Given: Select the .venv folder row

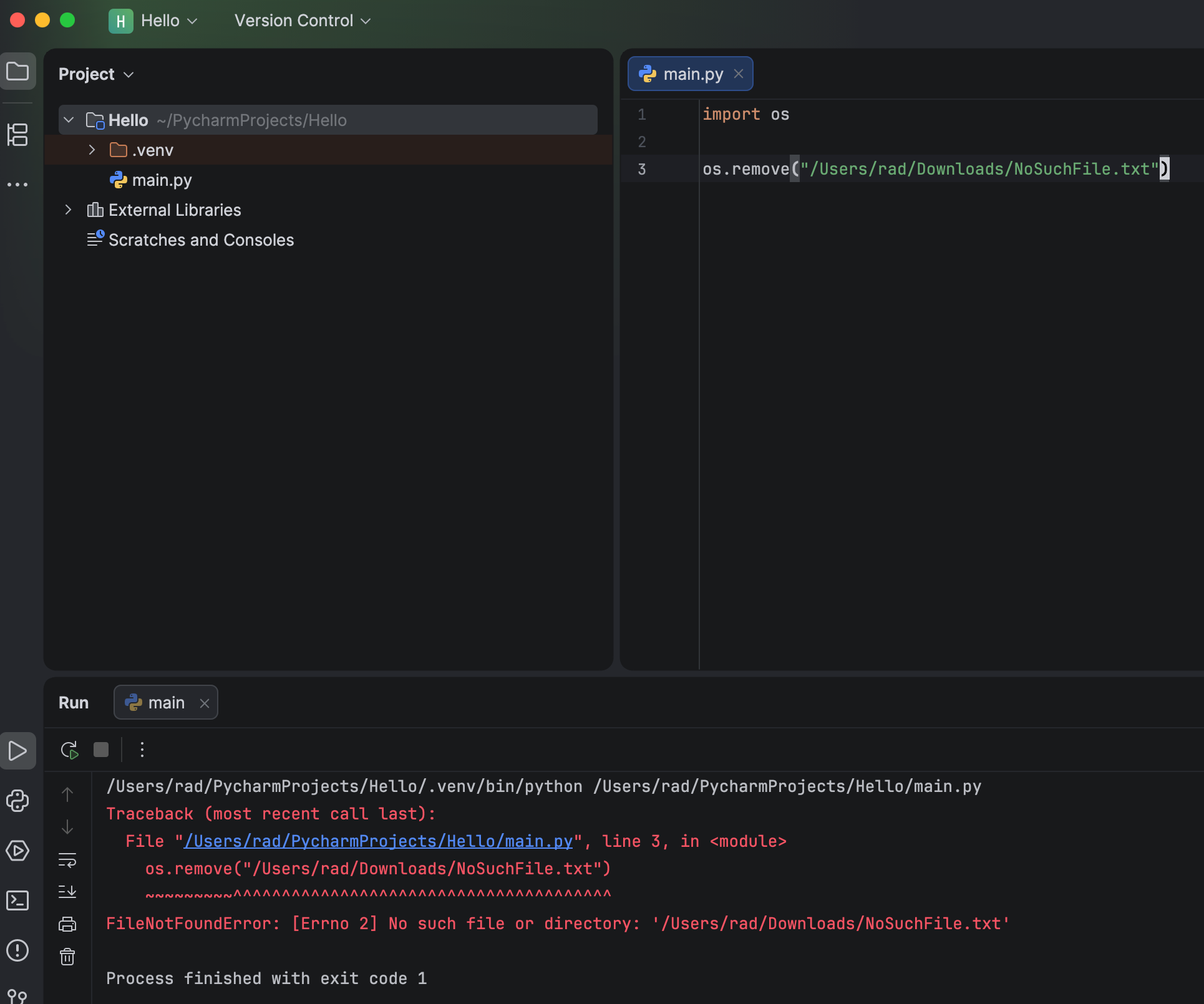Looking at the screenshot, I should 328,150.
